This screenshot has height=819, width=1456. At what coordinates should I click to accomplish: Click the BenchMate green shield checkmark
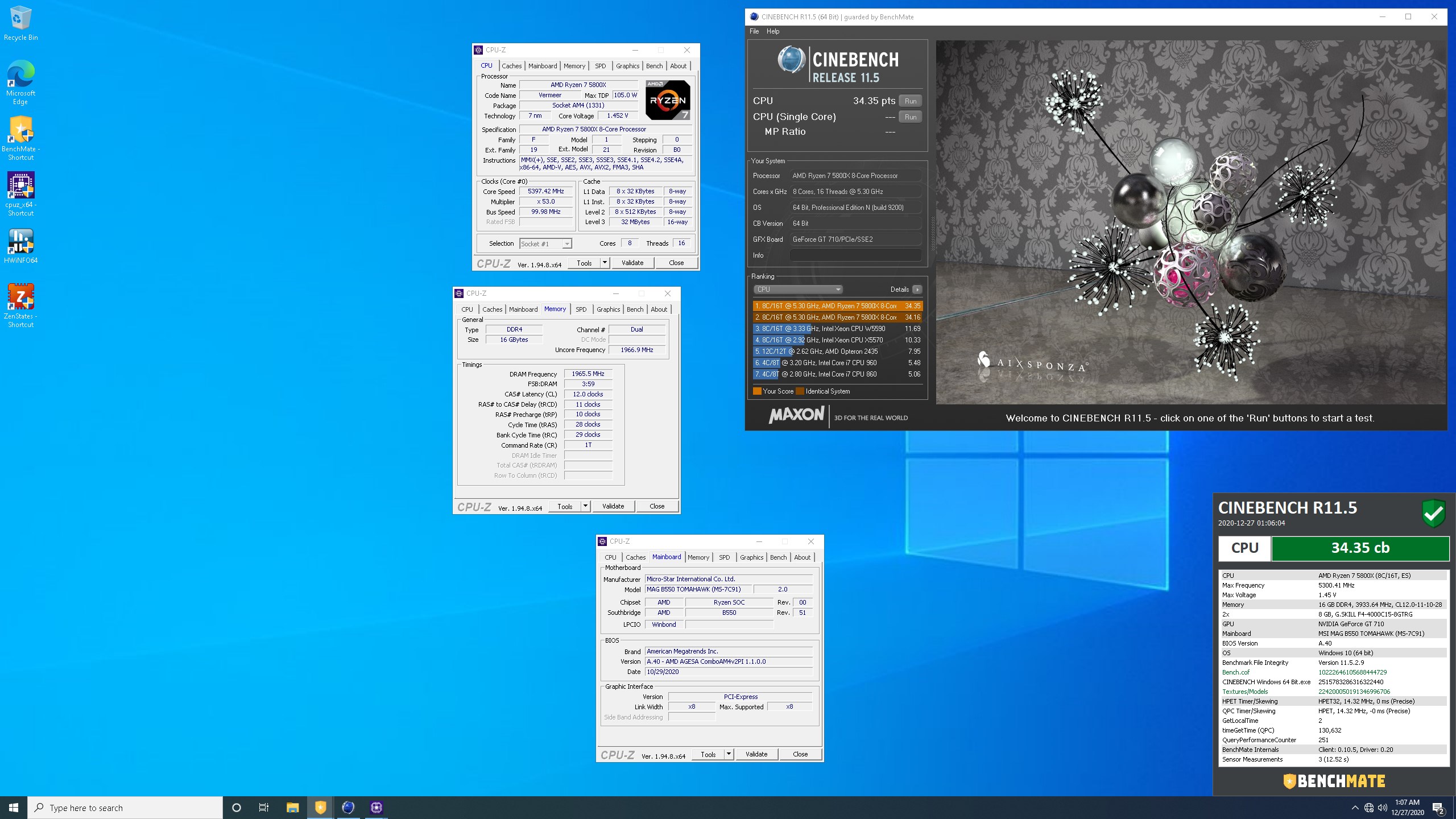(x=1434, y=514)
